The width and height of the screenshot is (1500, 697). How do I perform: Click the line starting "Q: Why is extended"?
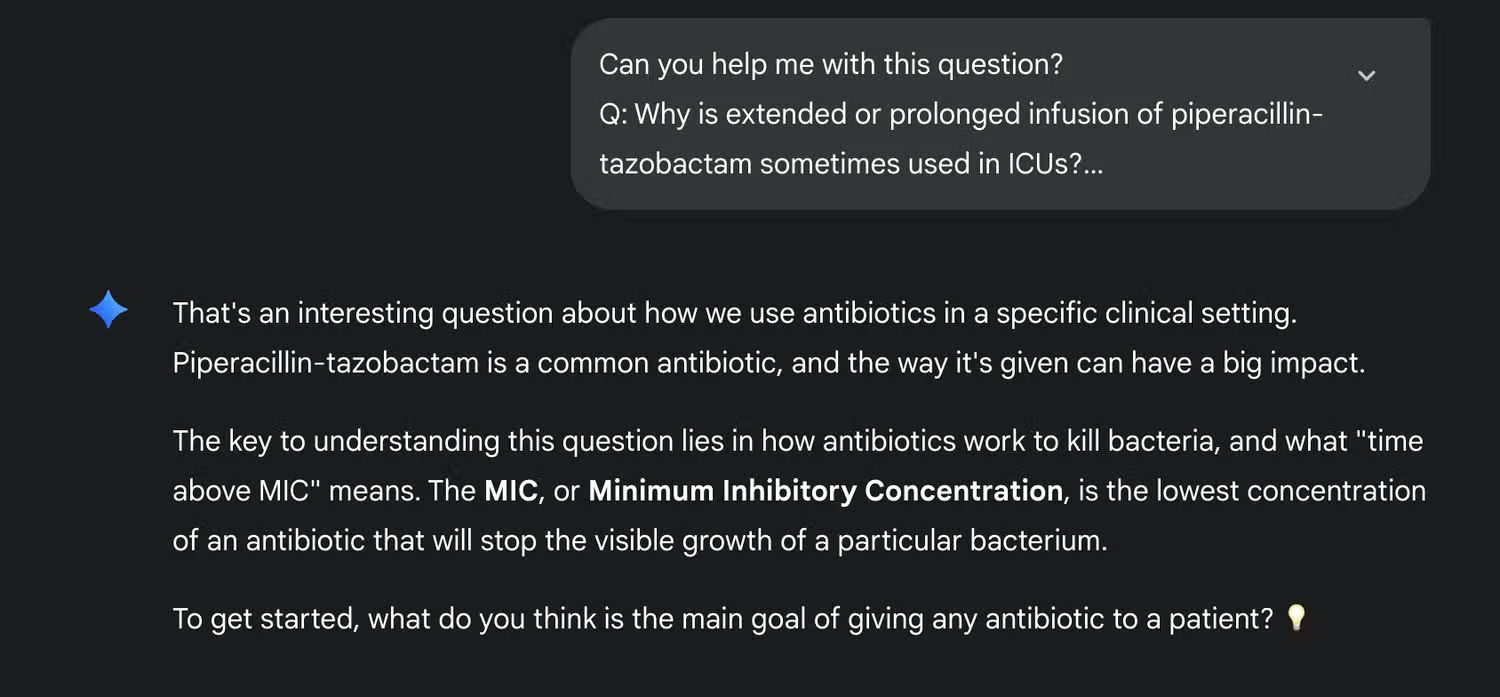click(960, 114)
